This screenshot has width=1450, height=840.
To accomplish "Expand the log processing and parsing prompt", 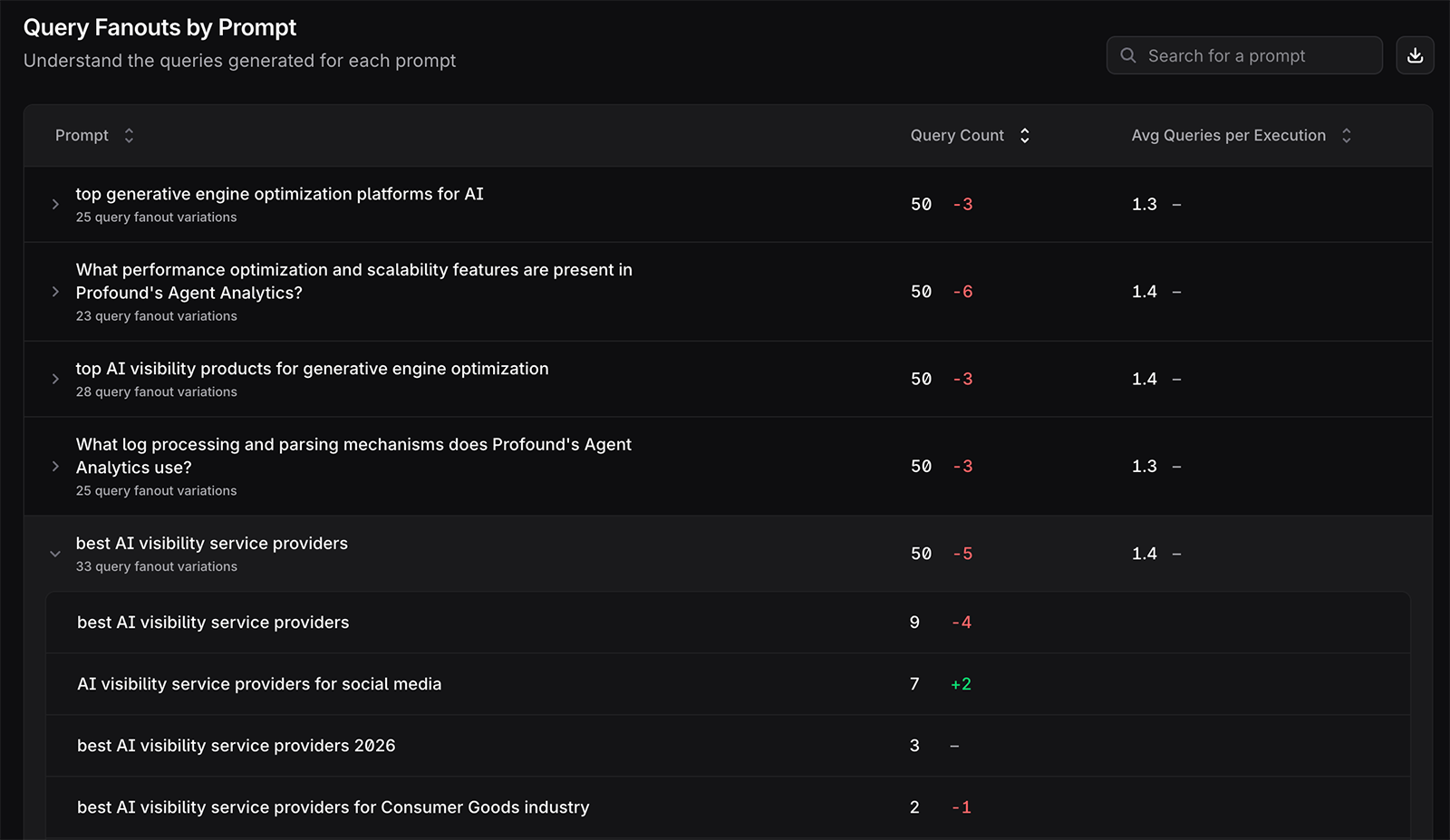I will [x=55, y=466].
